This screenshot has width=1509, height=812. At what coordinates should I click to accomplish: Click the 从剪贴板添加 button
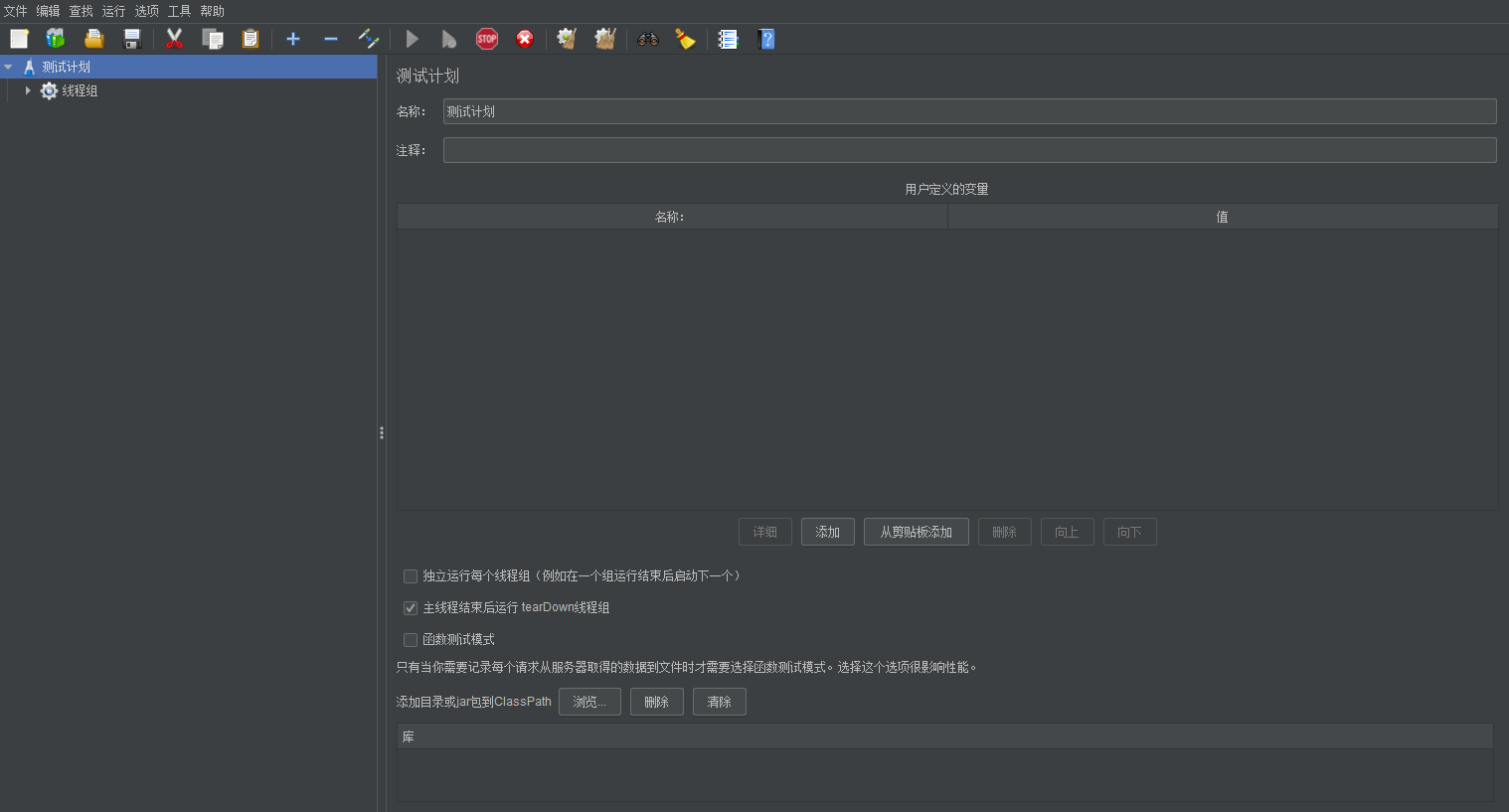(x=917, y=532)
